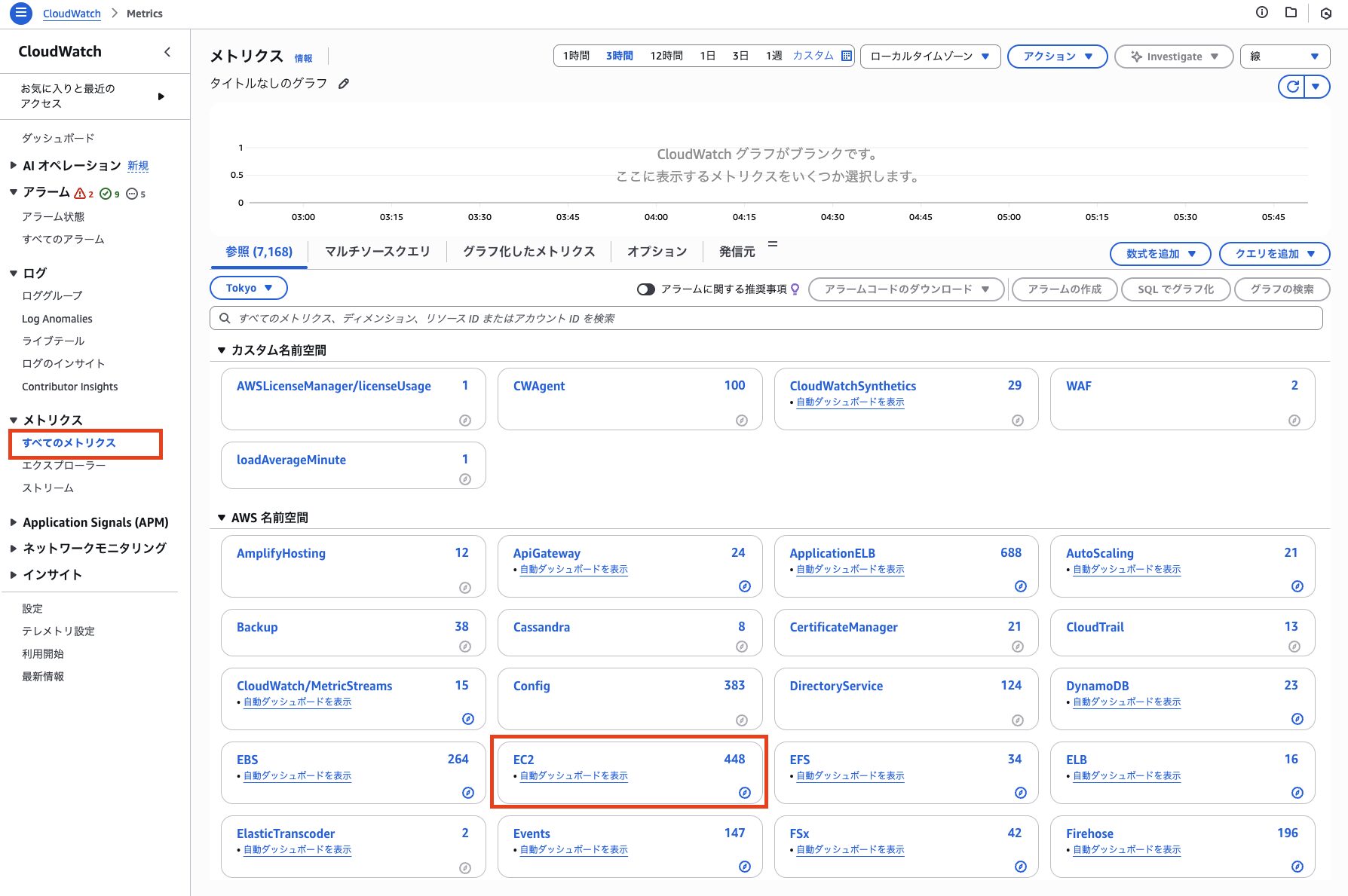Image resolution: width=1348 pixels, height=896 pixels.
Task: Switch to the マルチソースクエリ tab
Action: point(377,252)
